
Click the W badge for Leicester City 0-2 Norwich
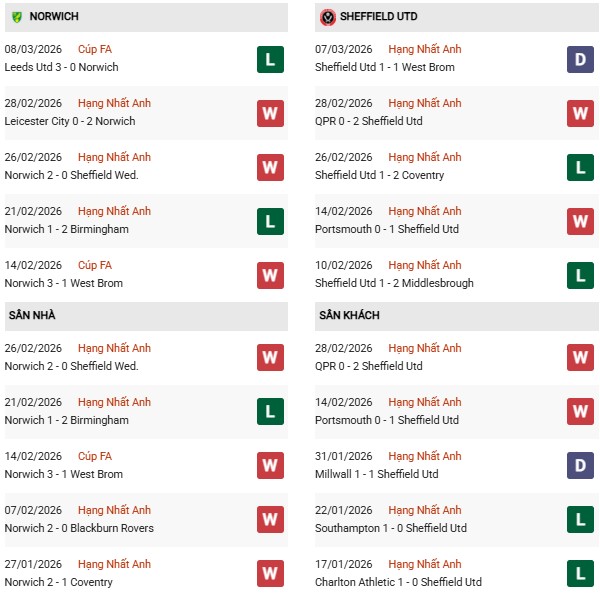coord(270,113)
